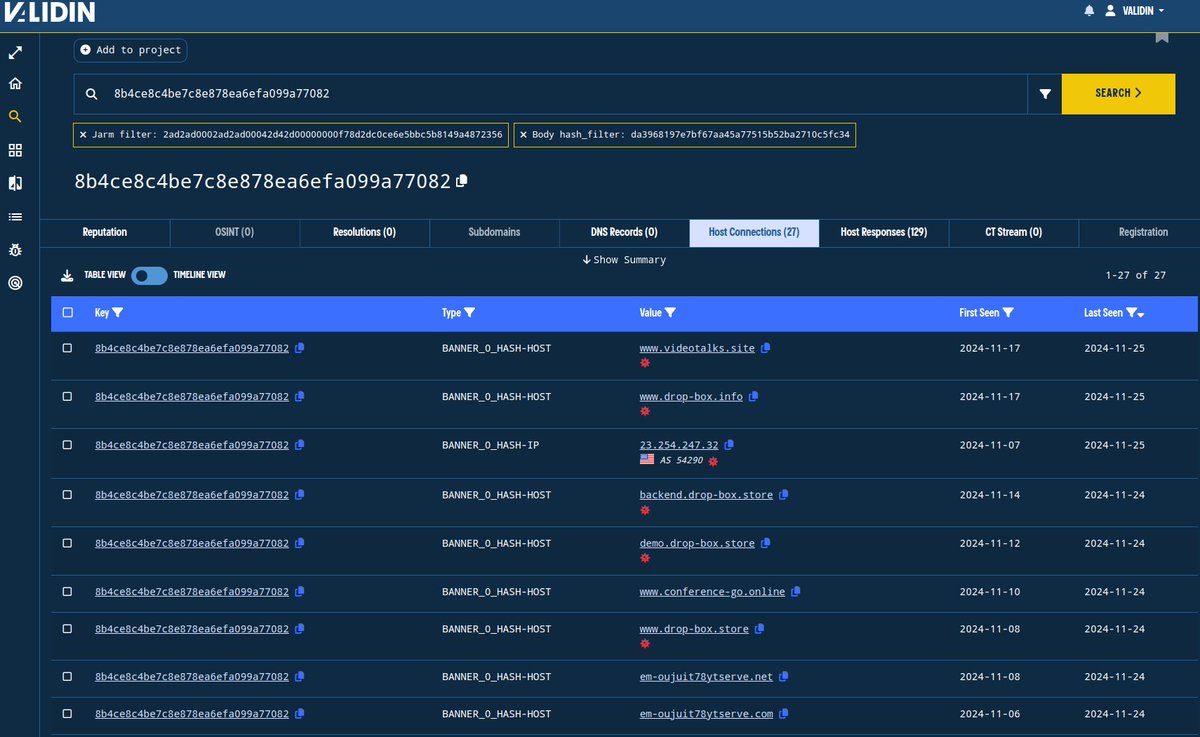Image resolution: width=1200 pixels, height=737 pixels.
Task: Switch to the OSINT (0) tab
Action: (235, 232)
